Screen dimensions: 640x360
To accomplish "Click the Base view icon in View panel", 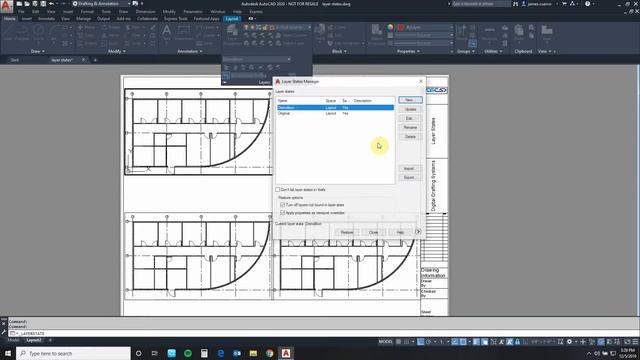I will [x=547, y=33].
